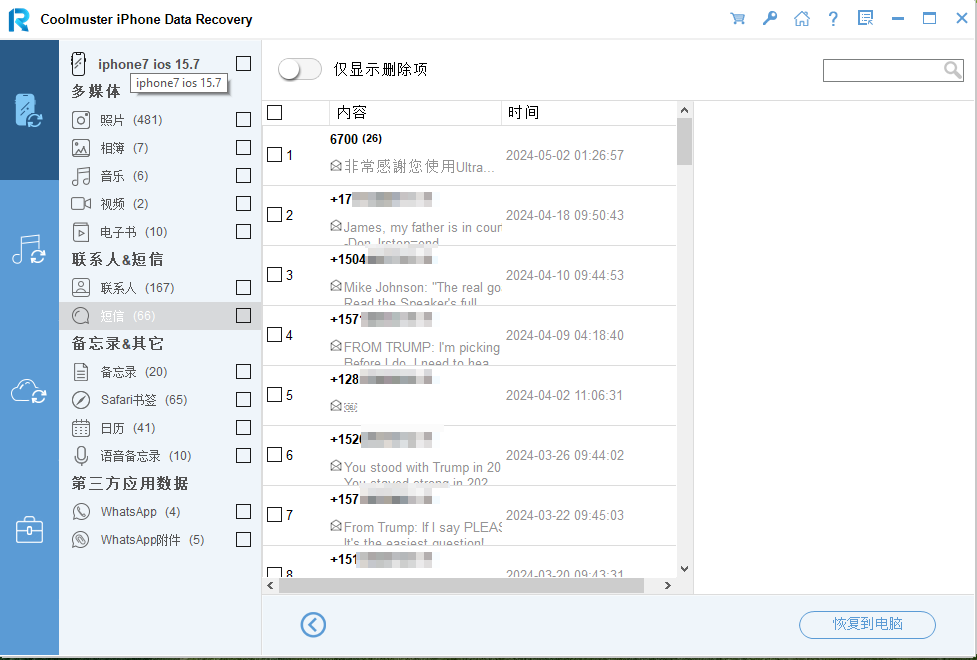Check the WhatsApp checkbox
The height and width of the screenshot is (660, 977).
(244, 512)
